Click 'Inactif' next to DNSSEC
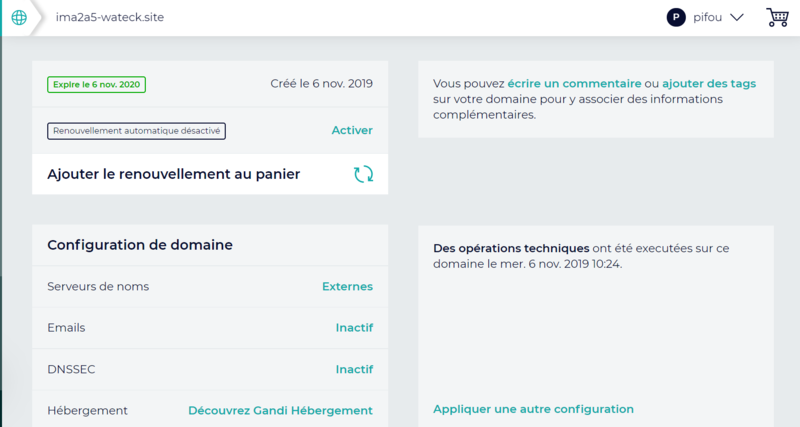Image resolution: width=800 pixels, height=427 pixels. (x=354, y=369)
